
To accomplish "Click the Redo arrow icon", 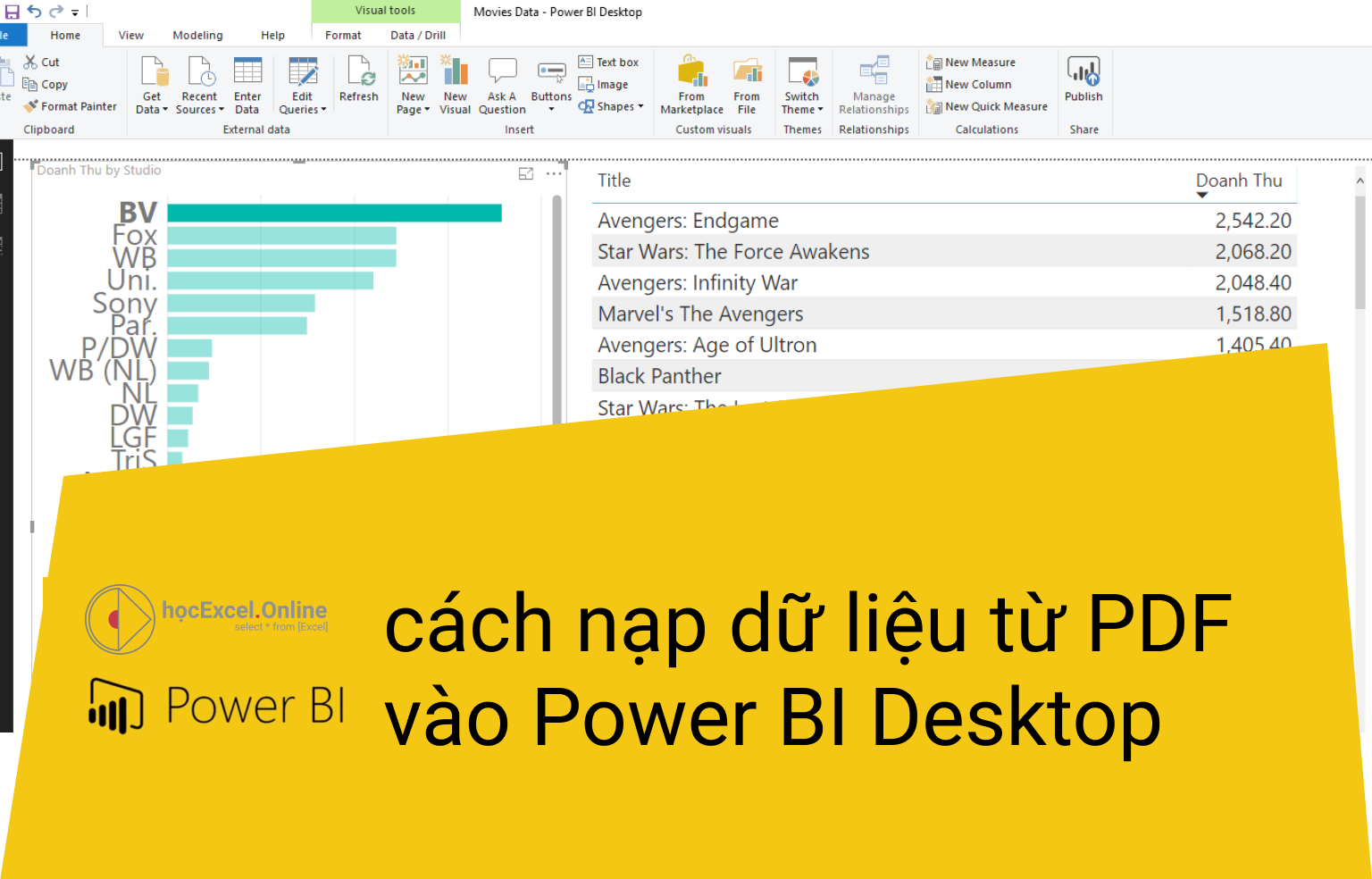I will pyautogui.click(x=55, y=12).
